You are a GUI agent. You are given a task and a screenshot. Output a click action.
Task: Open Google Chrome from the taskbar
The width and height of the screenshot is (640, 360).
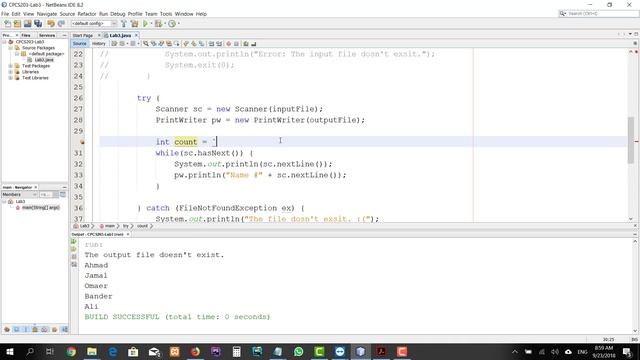coord(71,351)
